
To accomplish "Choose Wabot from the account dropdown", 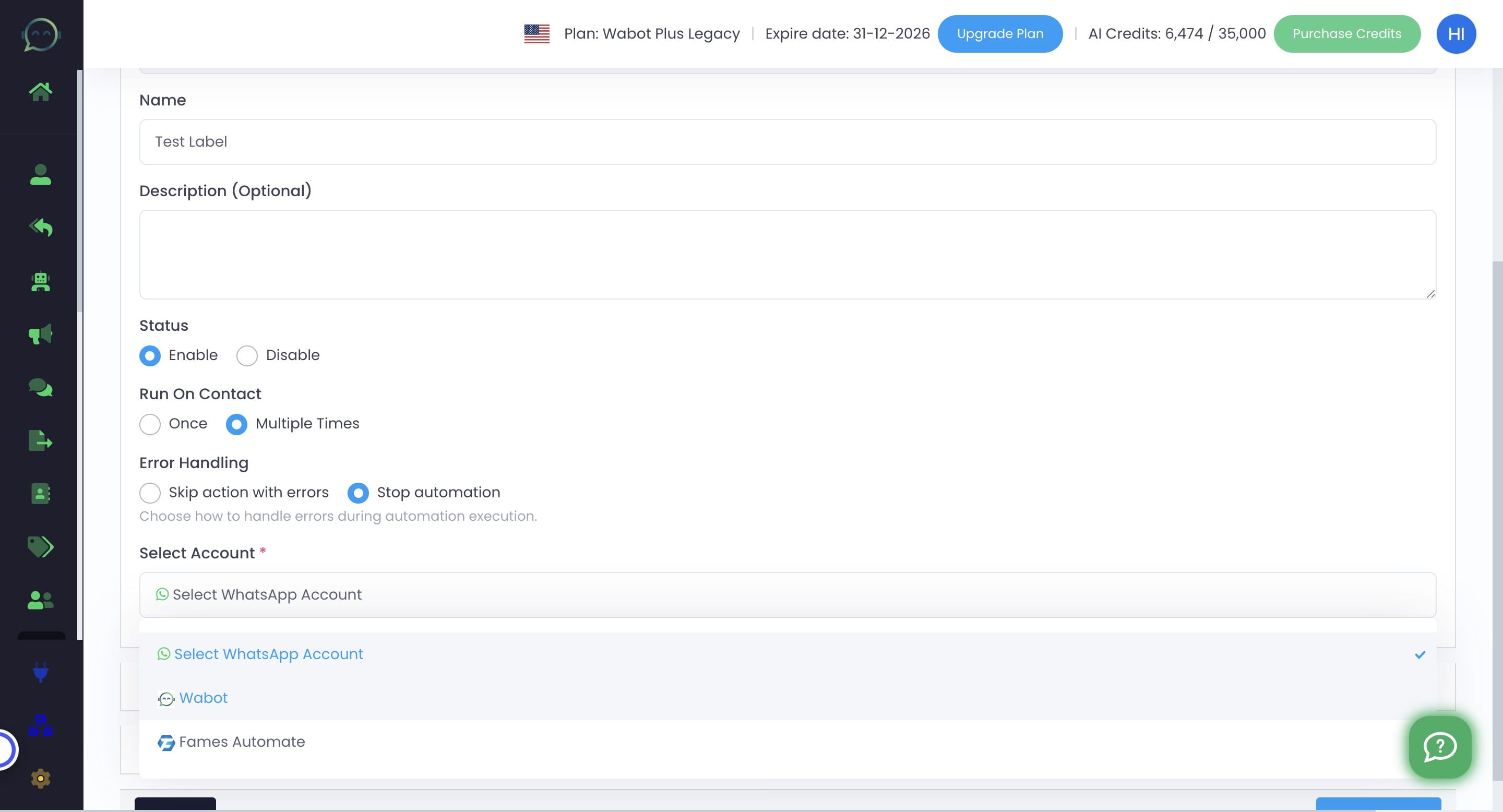I will coord(203,698).
